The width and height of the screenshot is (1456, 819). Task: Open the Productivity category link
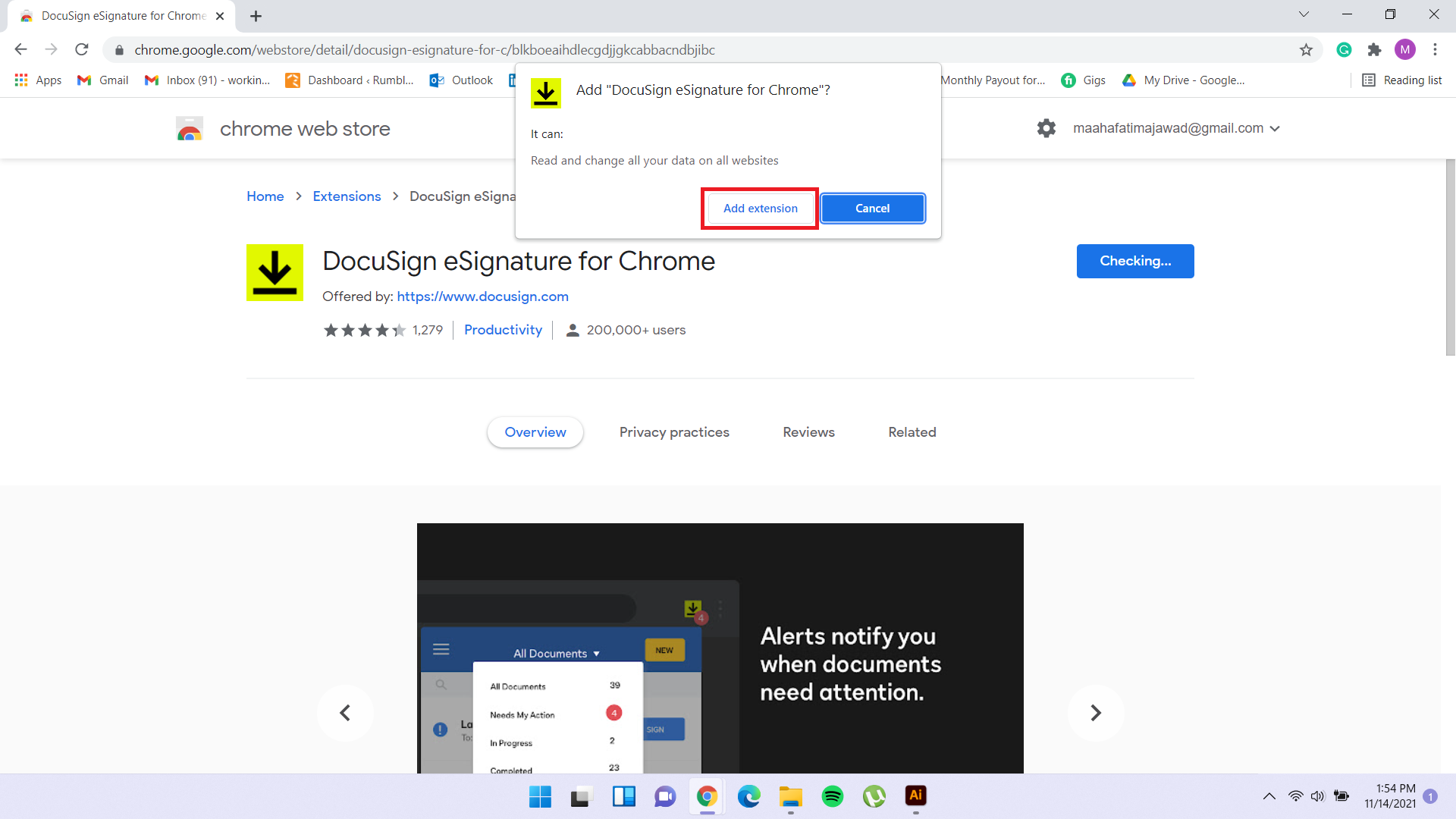503,330
